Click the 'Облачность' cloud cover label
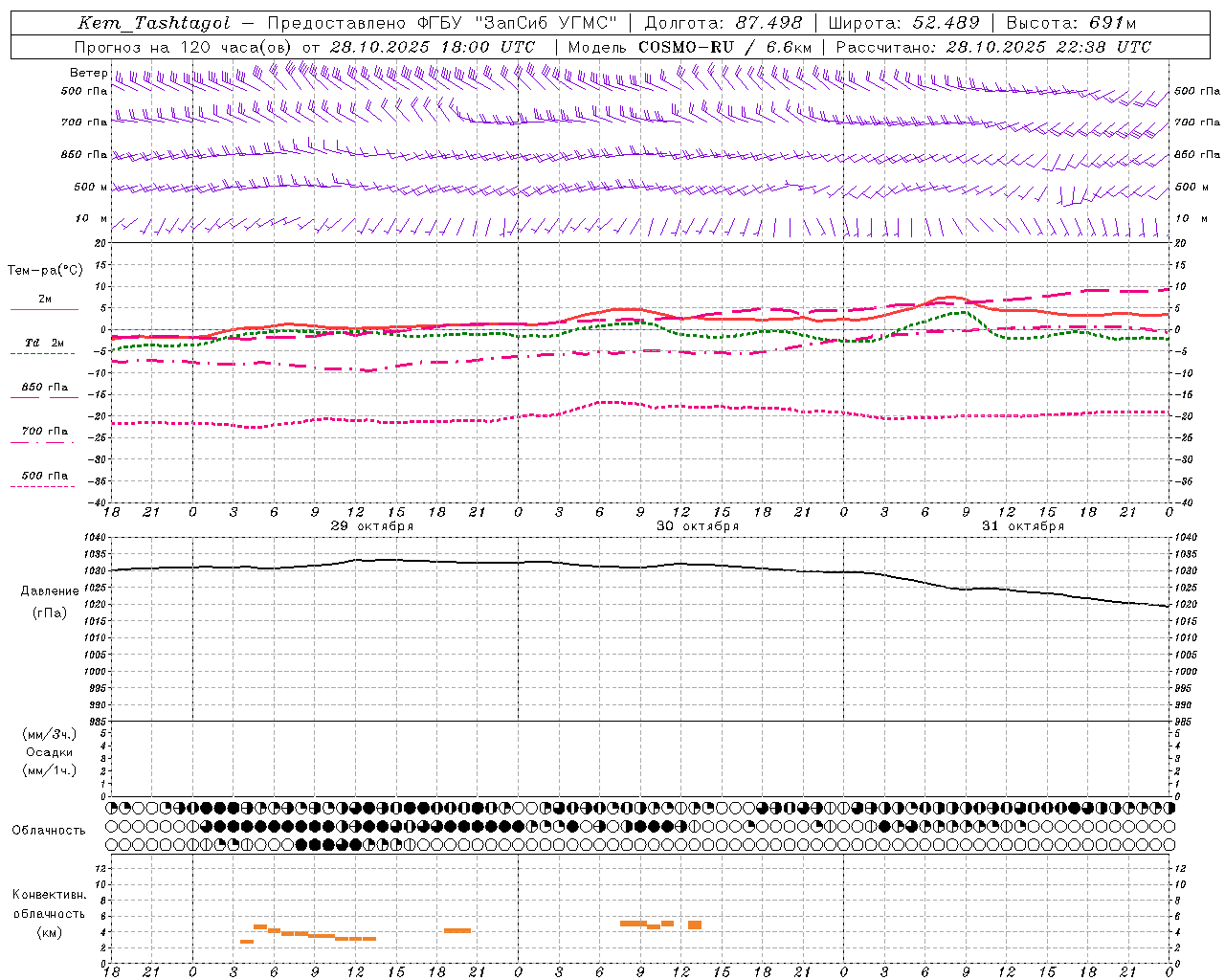This screenshot has height=980, width=1225. (x=49, y=831)
